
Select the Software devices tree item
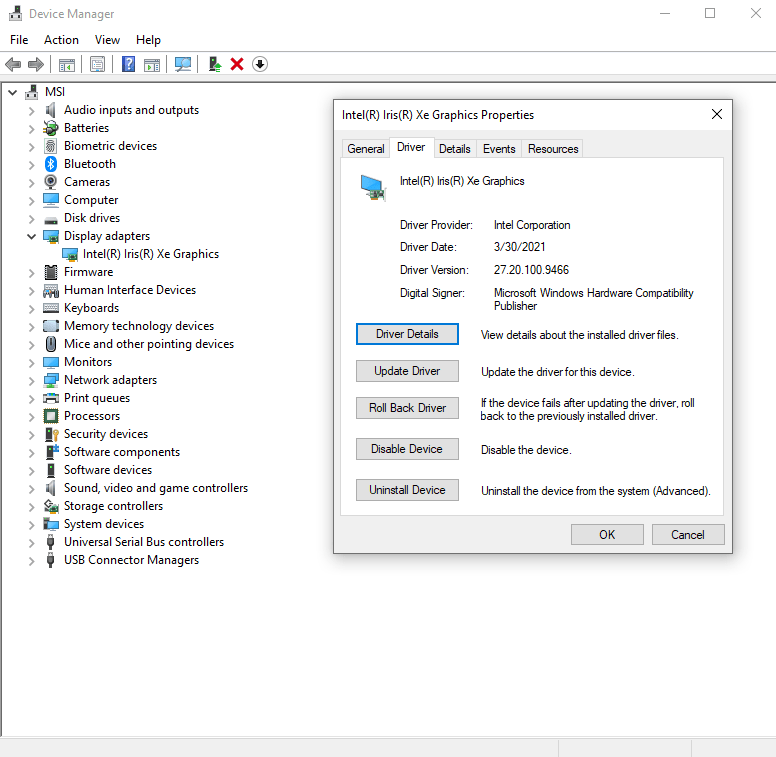pyautogui.click(x=108, y=470)
